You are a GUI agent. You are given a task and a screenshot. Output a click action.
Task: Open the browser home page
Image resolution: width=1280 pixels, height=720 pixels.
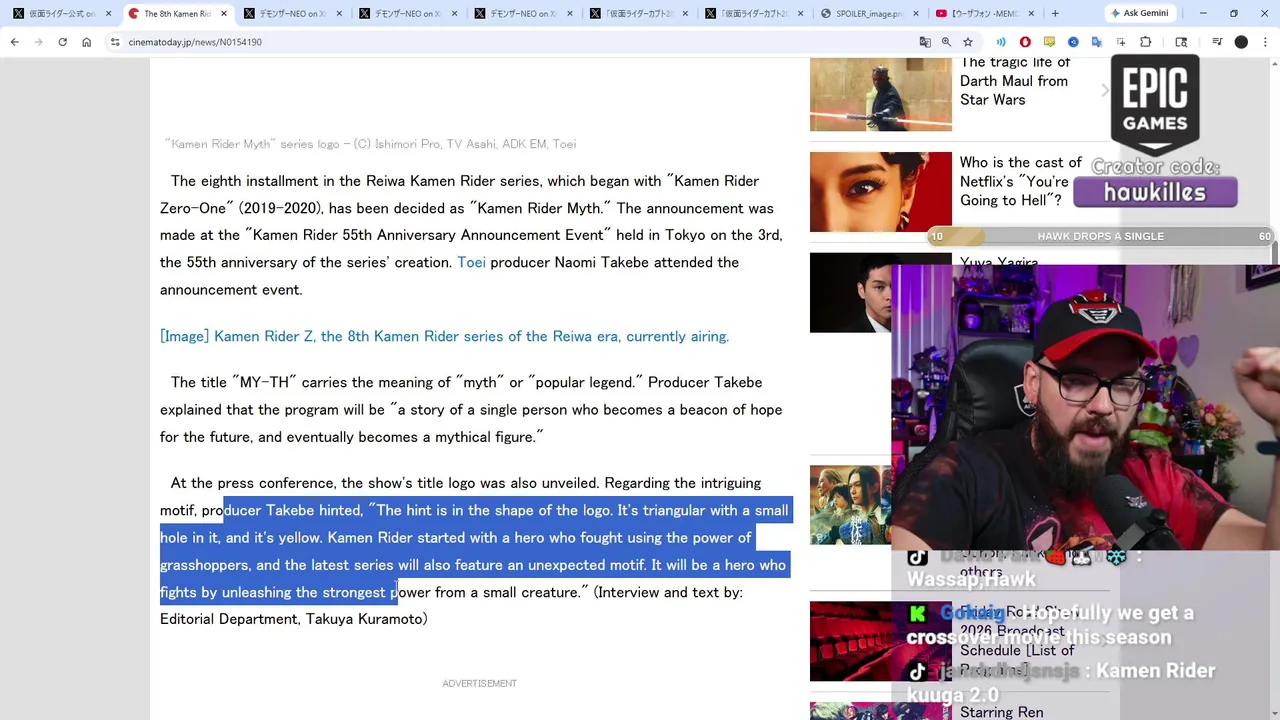[x=86, y=42]
